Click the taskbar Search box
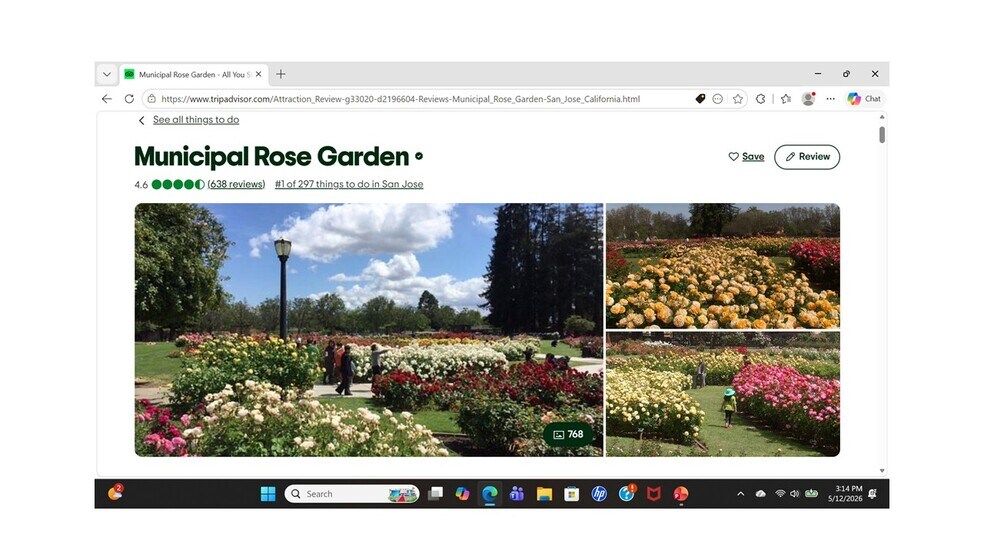Screen dimensions: 984x554 (351, 494)
